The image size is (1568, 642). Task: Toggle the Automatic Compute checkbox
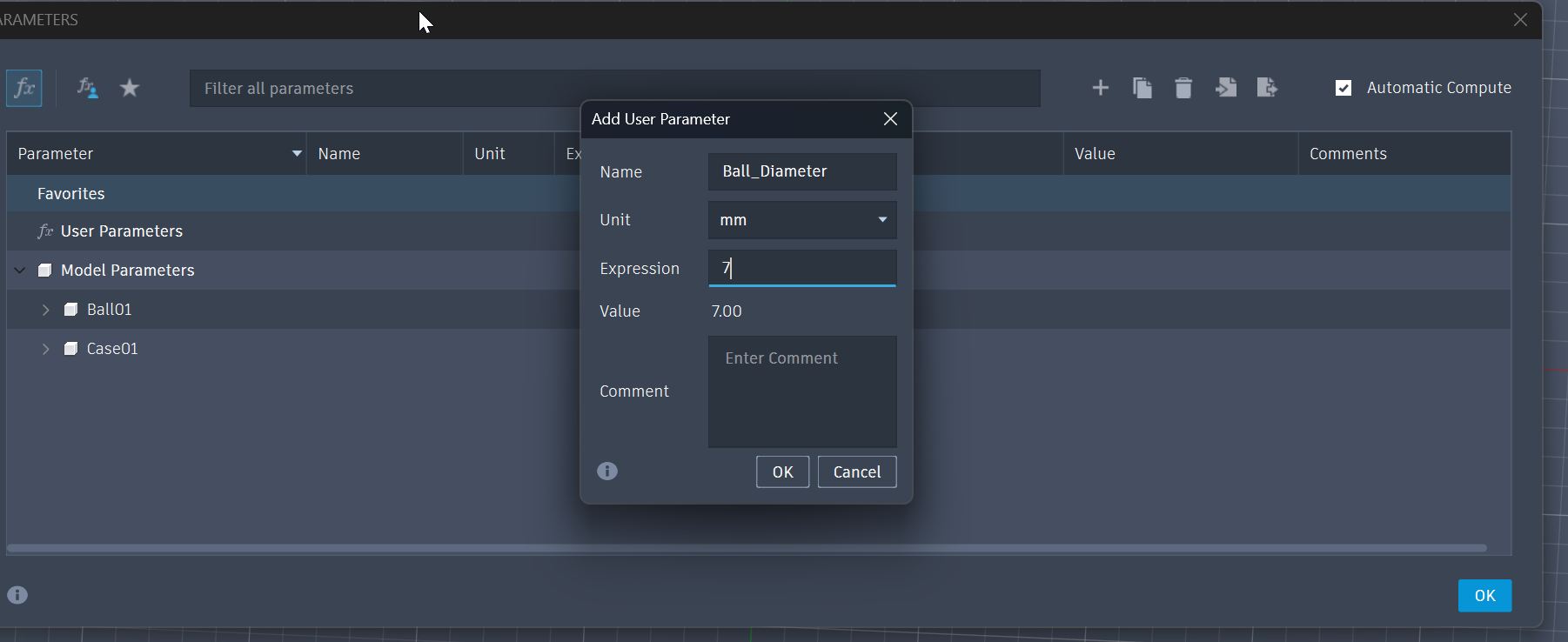[x=1344, y=88]
